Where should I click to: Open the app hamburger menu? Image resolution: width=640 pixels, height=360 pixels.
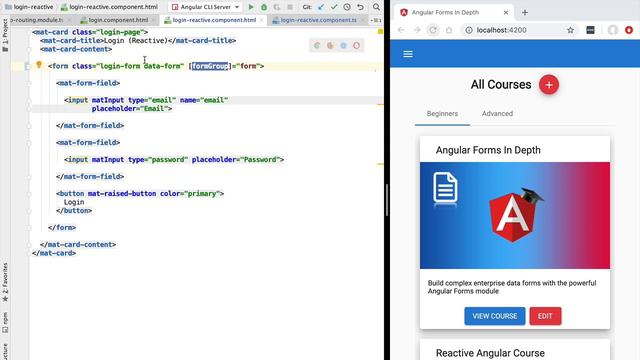point(408,54)
